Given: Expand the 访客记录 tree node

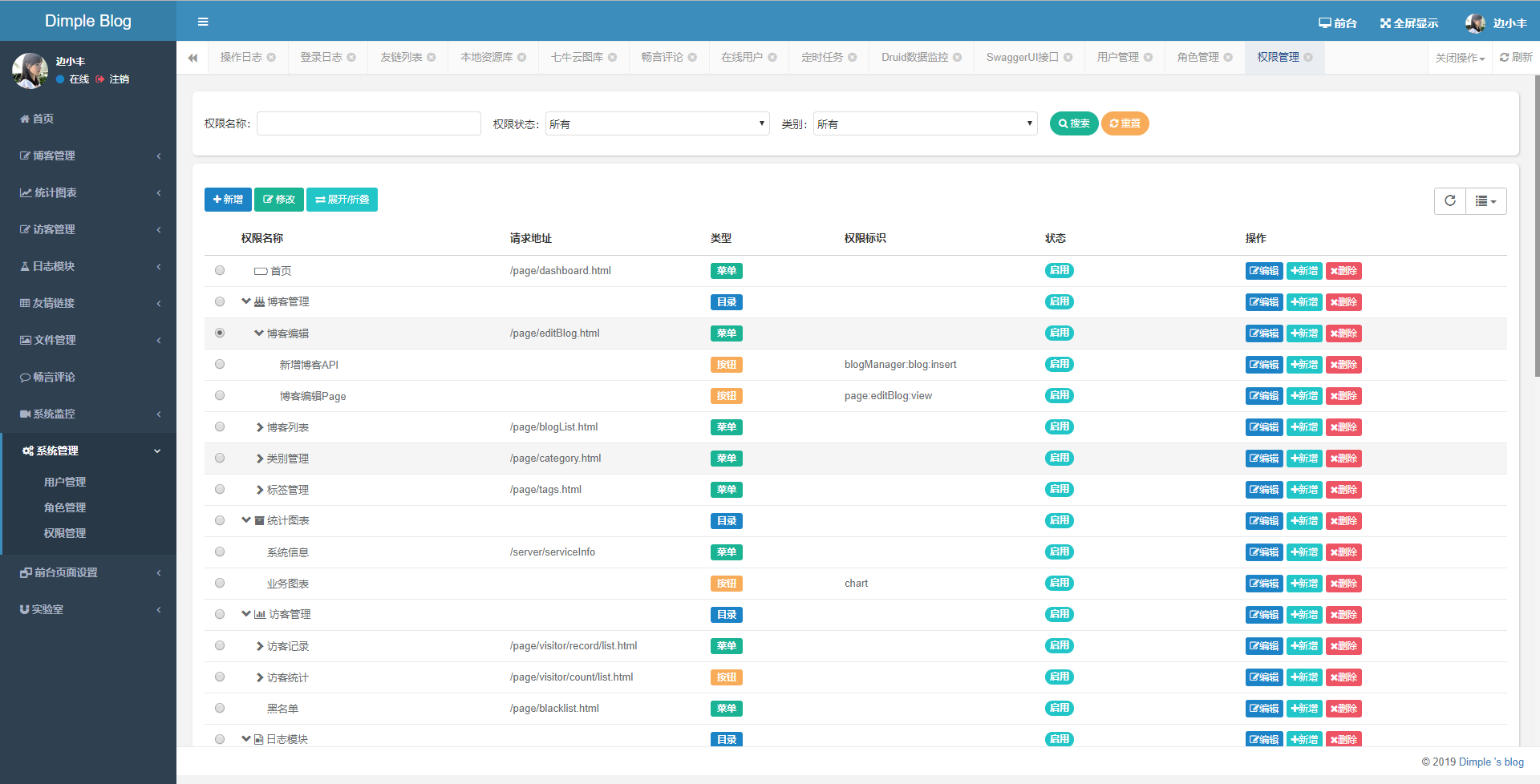Looking at the screenshot, I should tap(260, 646).
